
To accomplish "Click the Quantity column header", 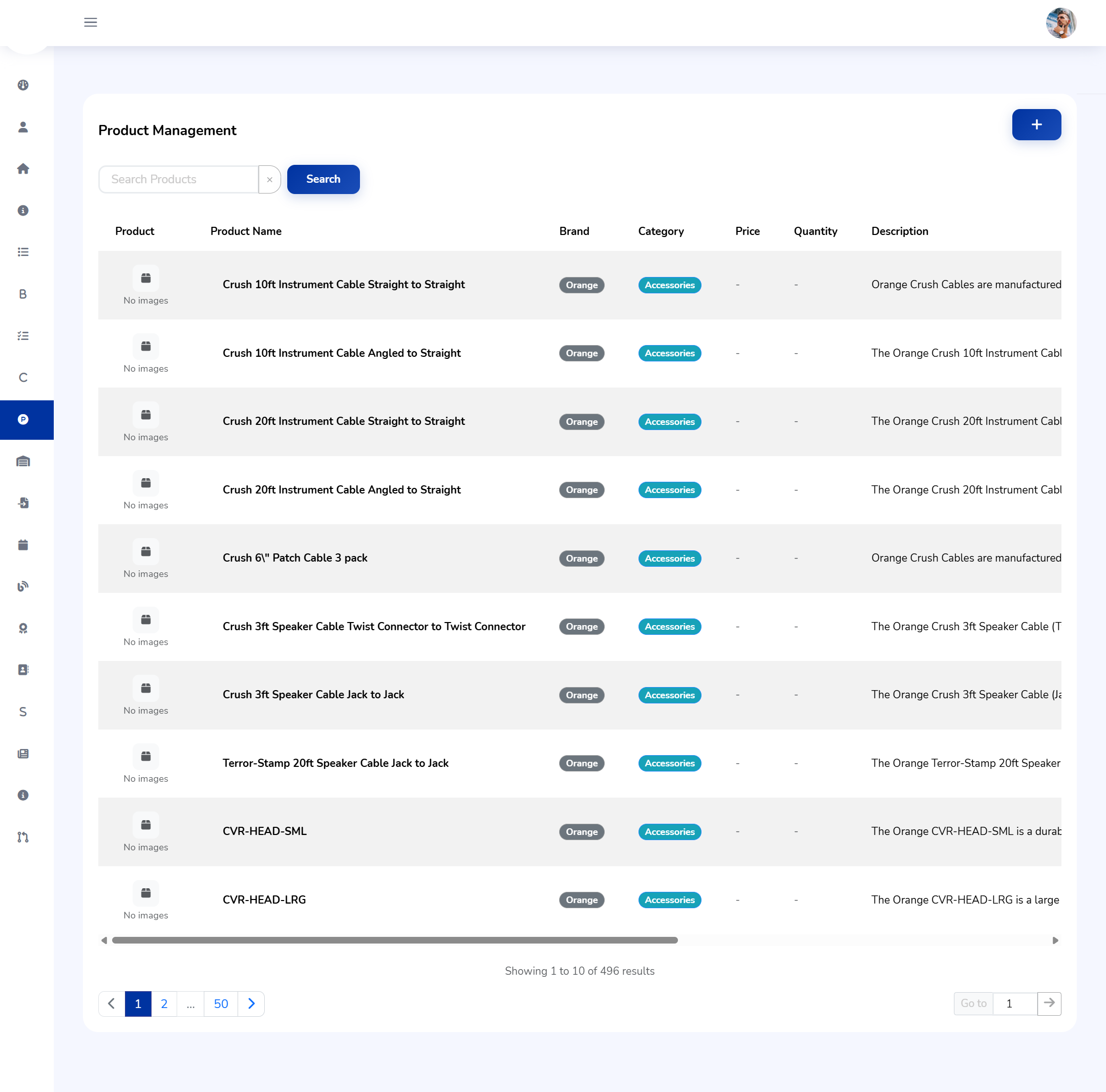I will click(x=815, y=231).
